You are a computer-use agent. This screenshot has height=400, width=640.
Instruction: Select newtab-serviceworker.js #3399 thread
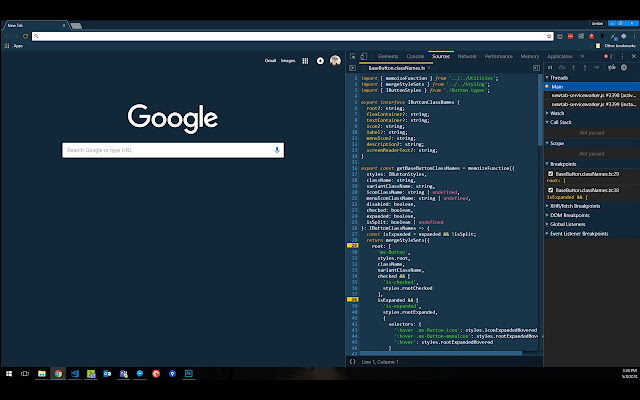[592, 104]
